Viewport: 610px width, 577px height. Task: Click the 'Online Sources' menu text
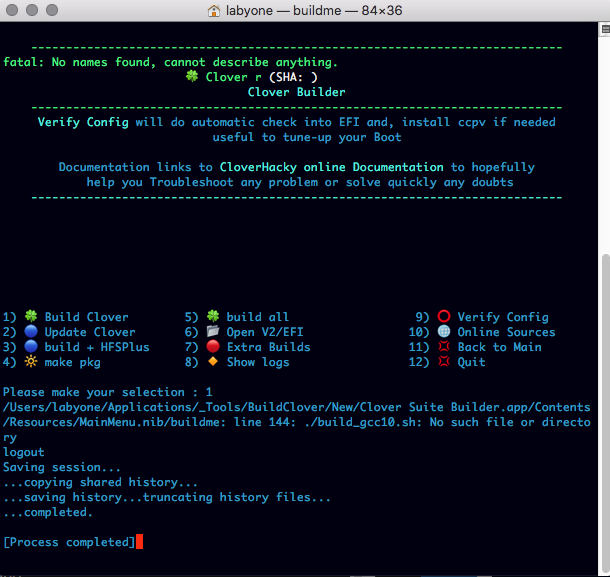(x=507, y=332)
